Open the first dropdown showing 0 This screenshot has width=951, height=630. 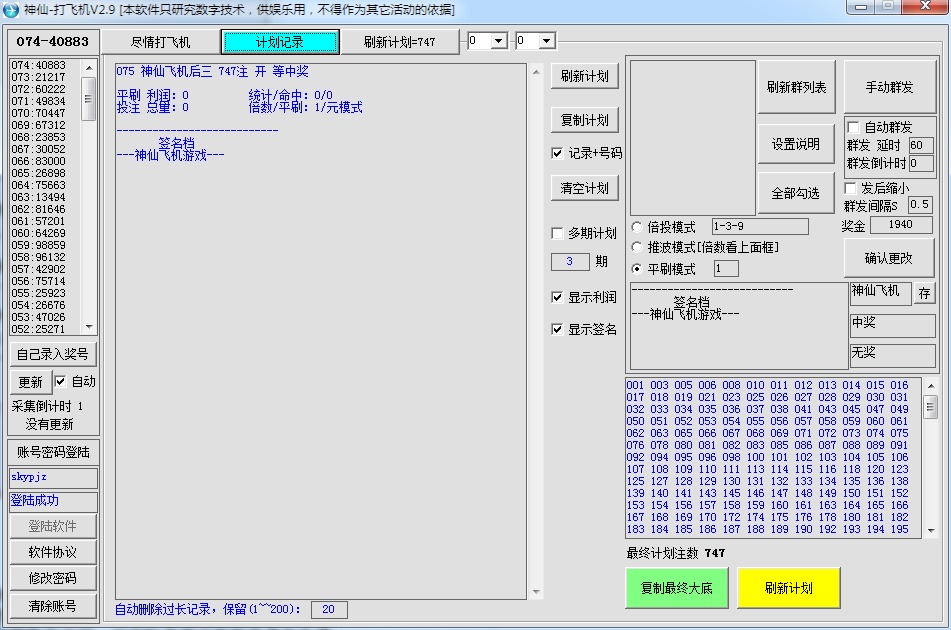tap(500, 41)
